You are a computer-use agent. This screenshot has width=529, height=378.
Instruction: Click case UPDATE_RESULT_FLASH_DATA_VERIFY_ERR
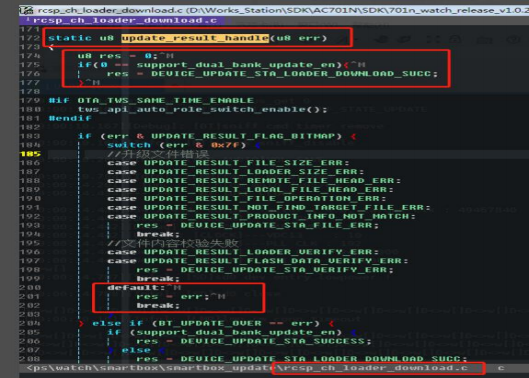[258, 261]
